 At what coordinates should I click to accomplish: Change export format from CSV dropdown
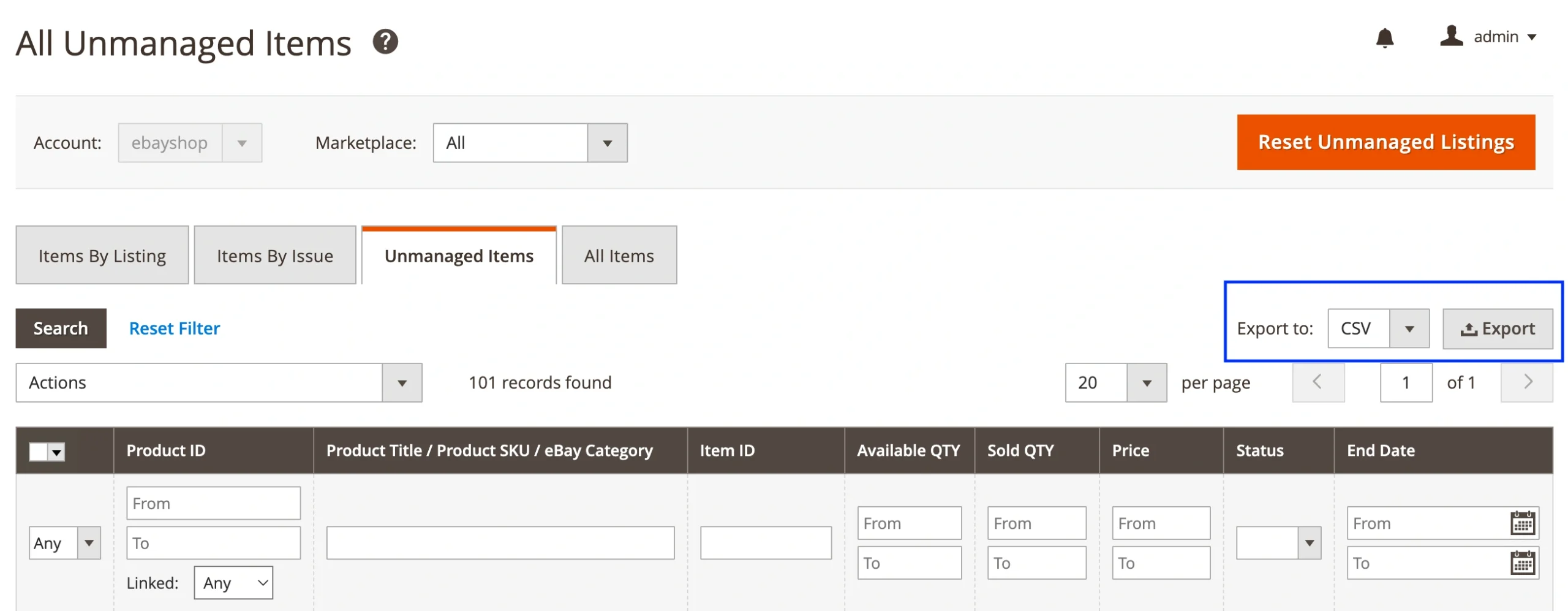[x=1410, y=328]
